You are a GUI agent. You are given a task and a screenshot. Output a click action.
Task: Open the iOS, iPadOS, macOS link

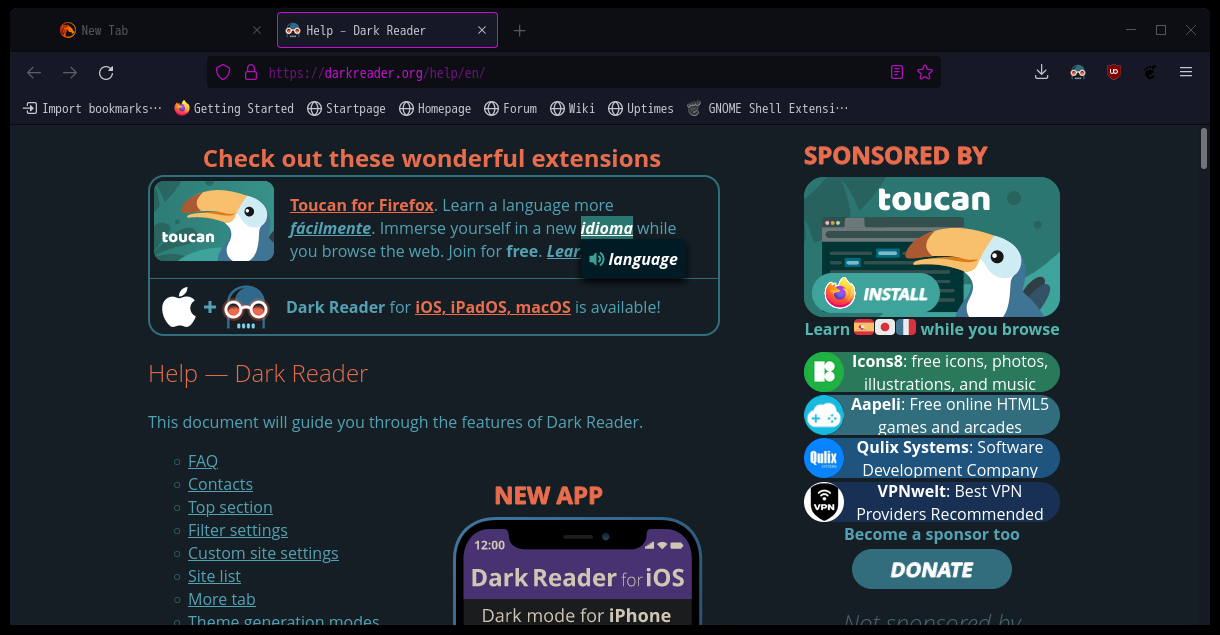pyautogui.click(x=493, y=307)
